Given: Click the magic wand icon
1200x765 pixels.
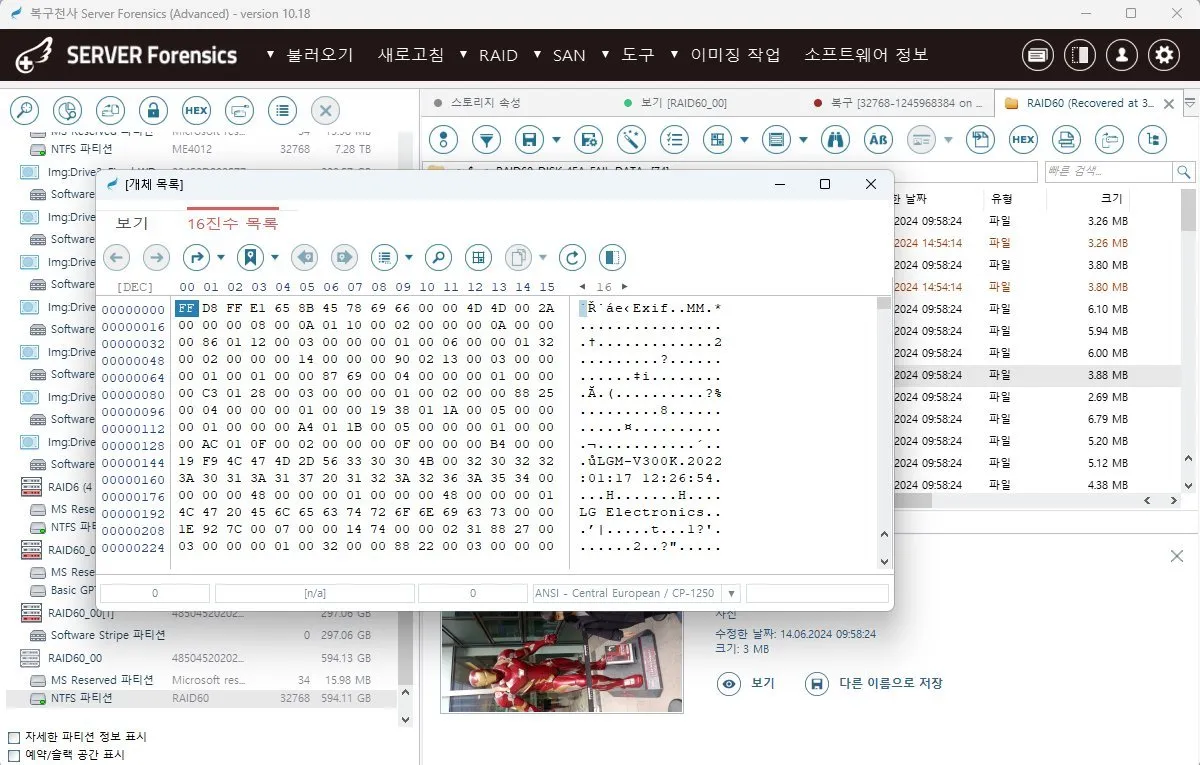Looking at the screenshot, I should (x=632, y=139).
